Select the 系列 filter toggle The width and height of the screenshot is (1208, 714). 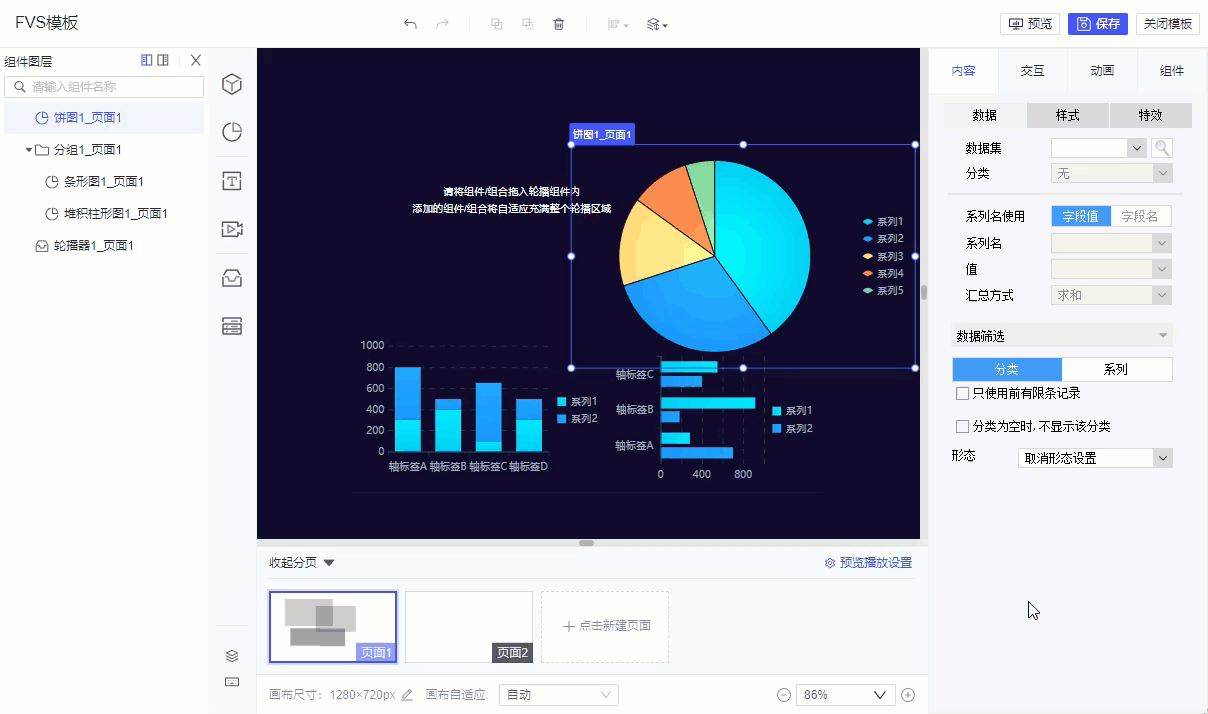coord(1116,369)
